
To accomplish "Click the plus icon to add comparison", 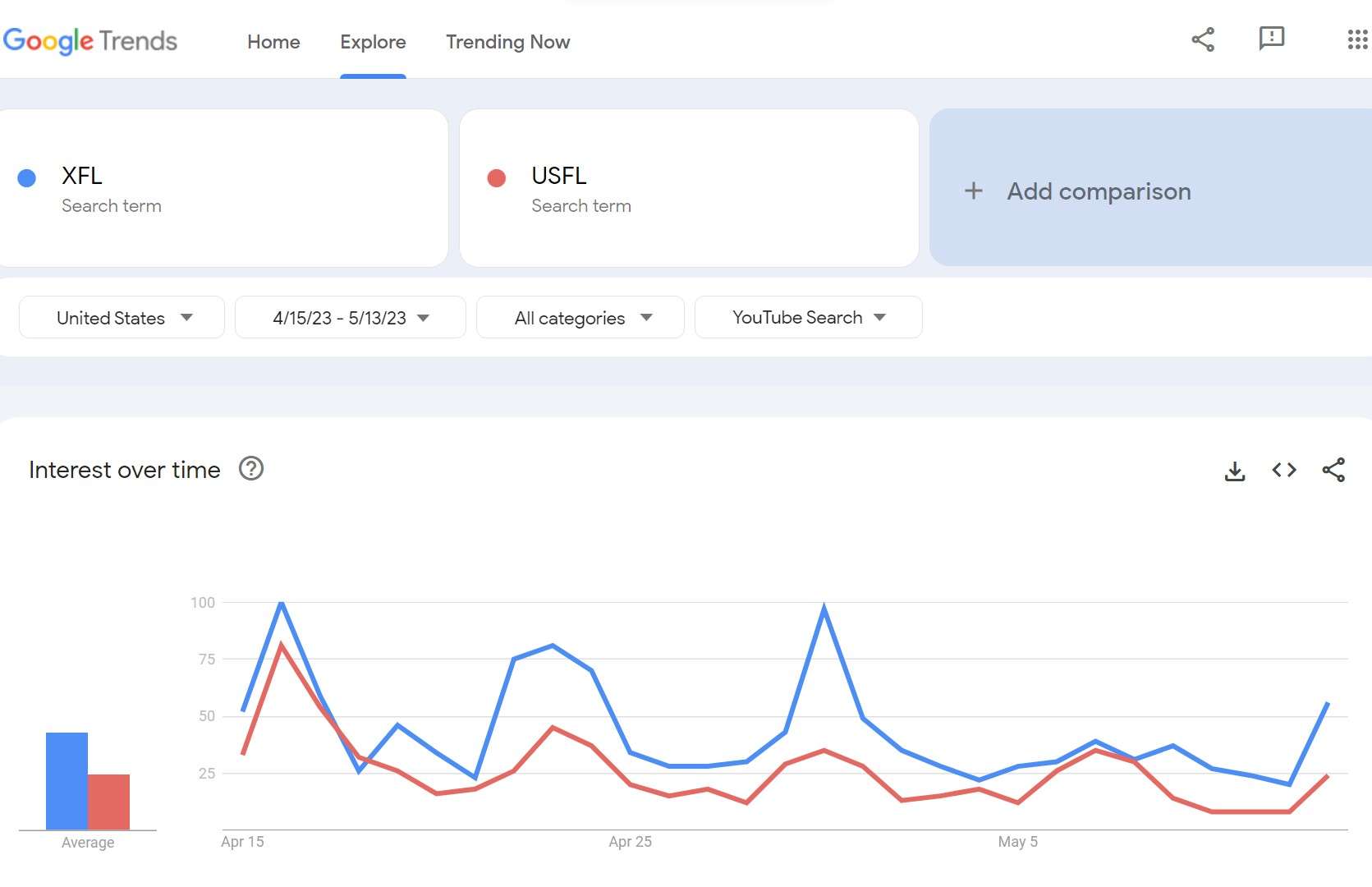I will (x=974, y=191).
